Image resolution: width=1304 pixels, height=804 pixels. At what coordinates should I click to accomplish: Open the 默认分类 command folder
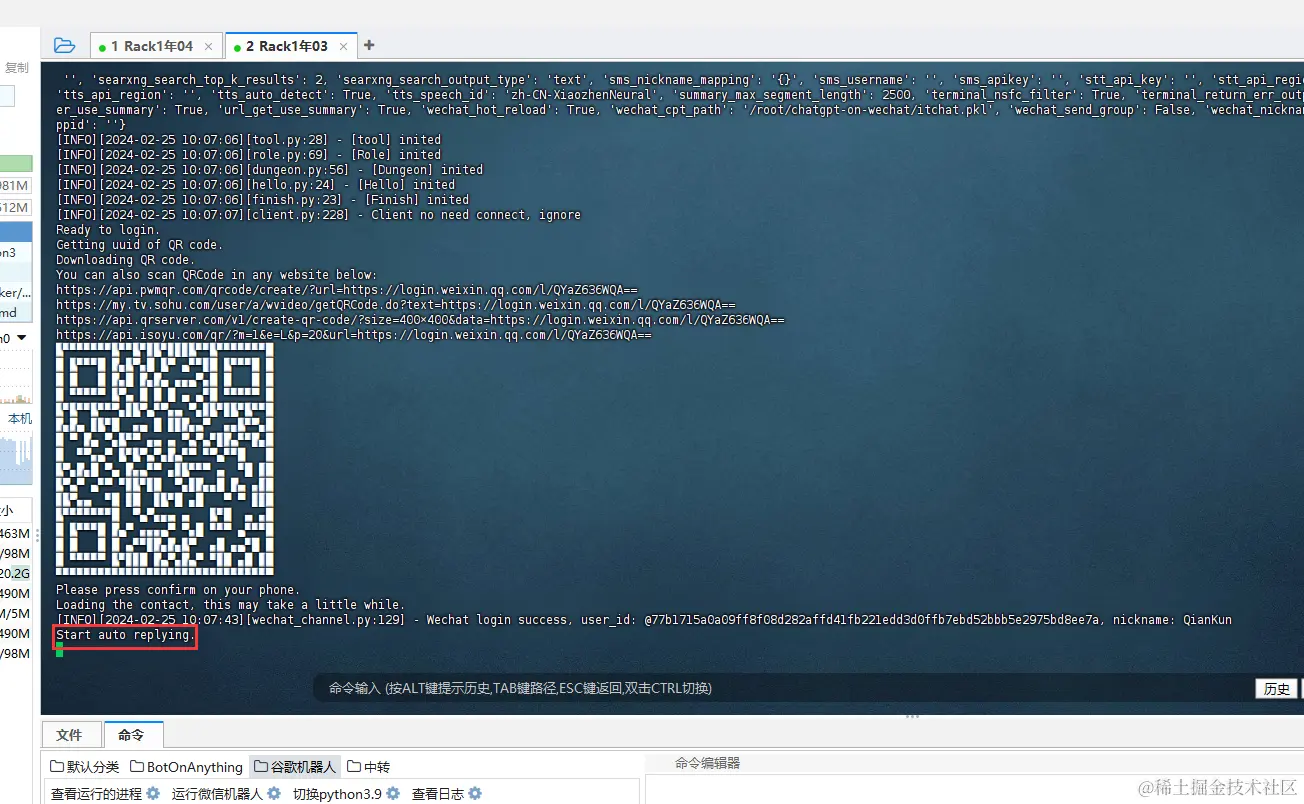coord(85,767)
